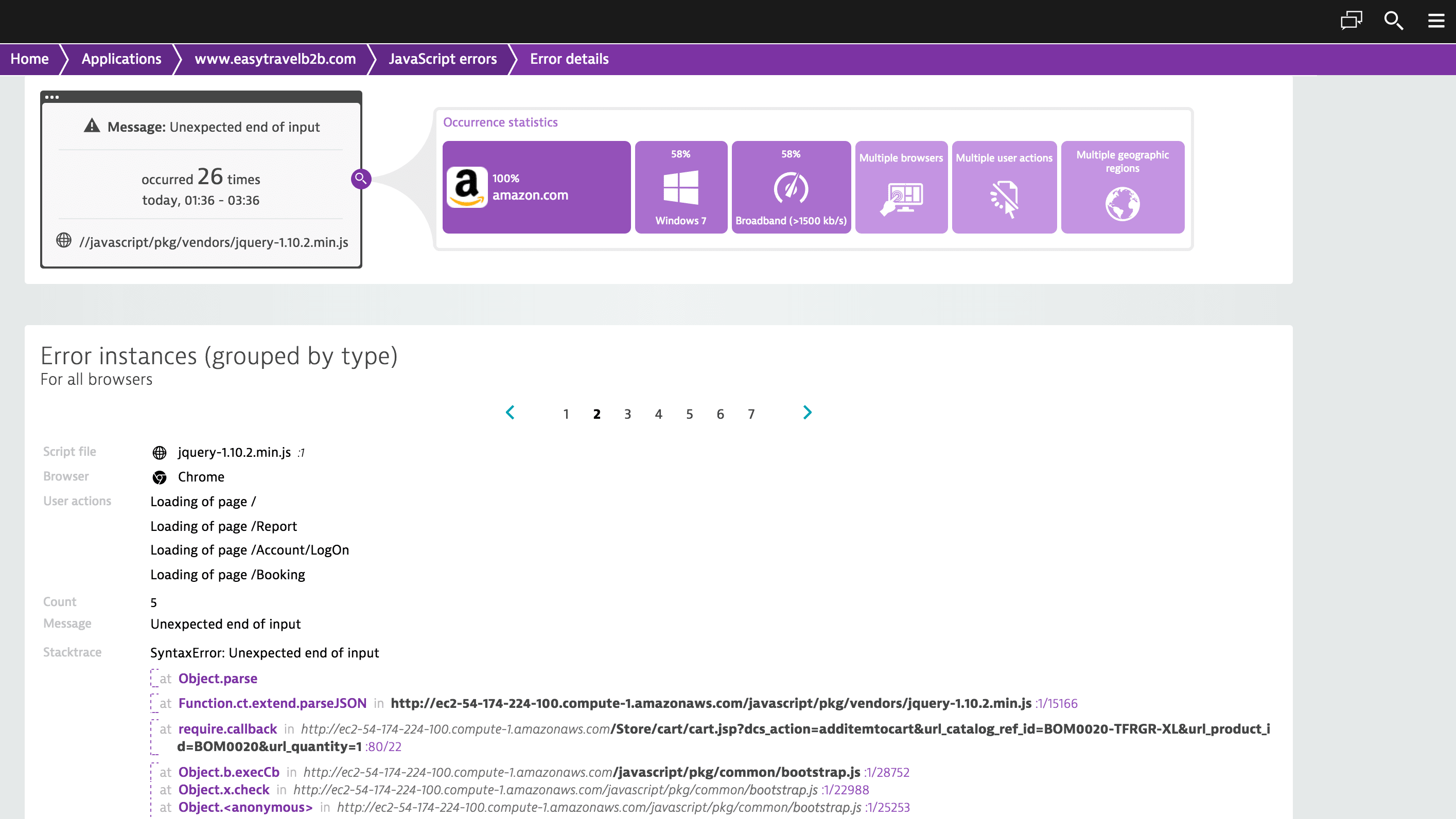
Task: Click the bootstrap.js :1/28752 URL
Action: [606, 772]
